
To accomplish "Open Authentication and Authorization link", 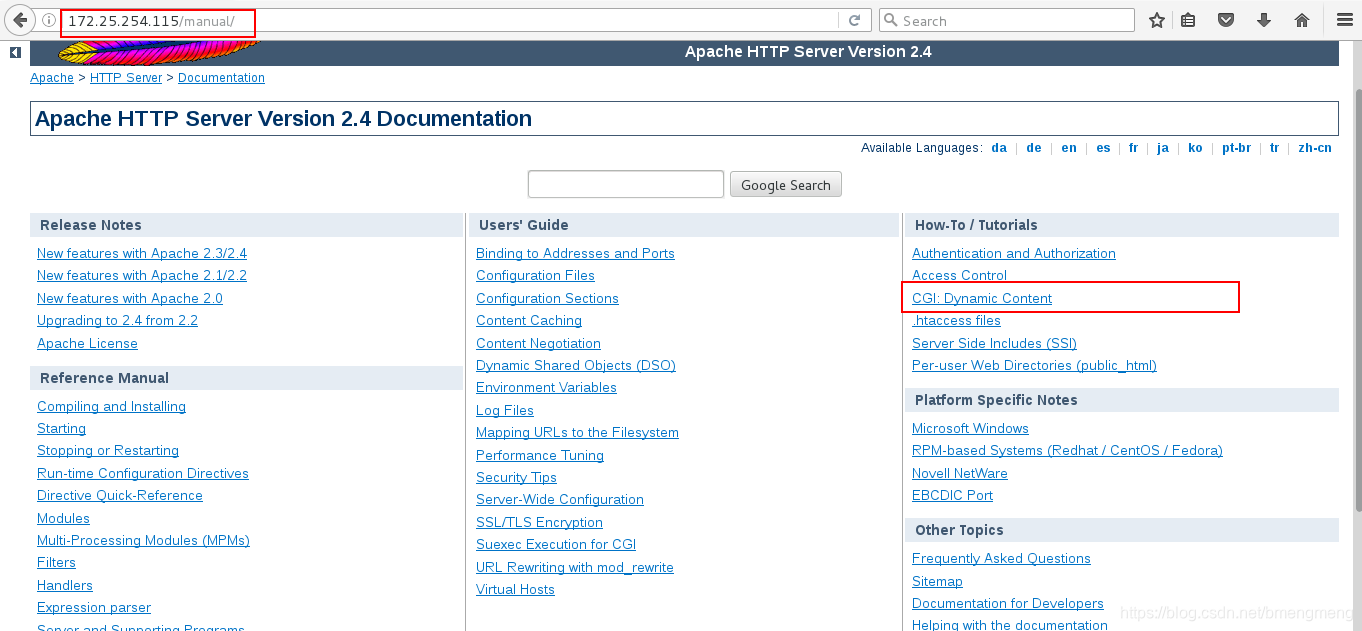I will 1014,253.
